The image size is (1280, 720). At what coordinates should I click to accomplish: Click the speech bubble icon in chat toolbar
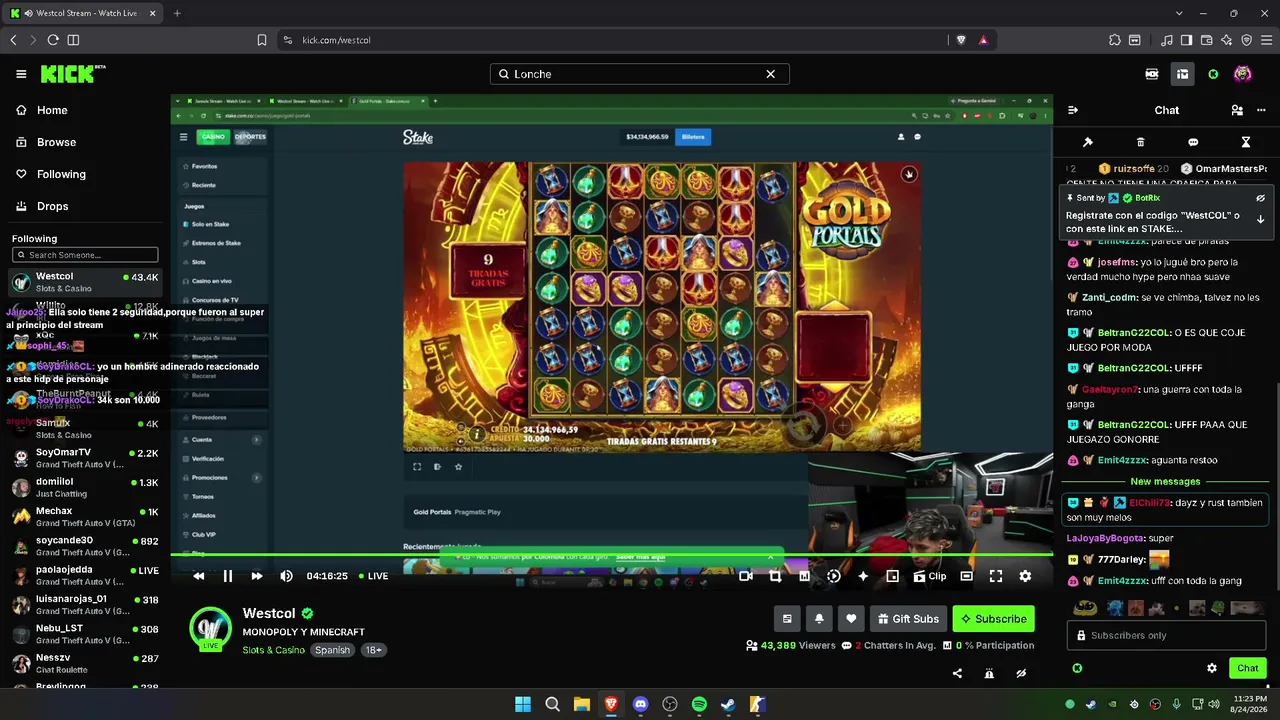[x=1193, y=142]
